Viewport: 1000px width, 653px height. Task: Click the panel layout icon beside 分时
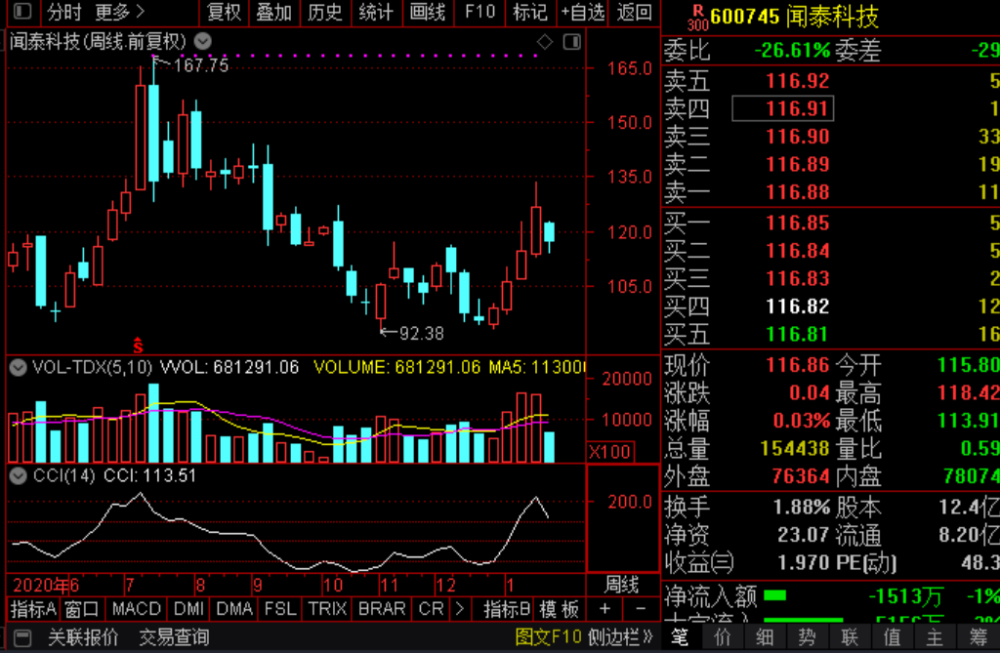(22, 11)
